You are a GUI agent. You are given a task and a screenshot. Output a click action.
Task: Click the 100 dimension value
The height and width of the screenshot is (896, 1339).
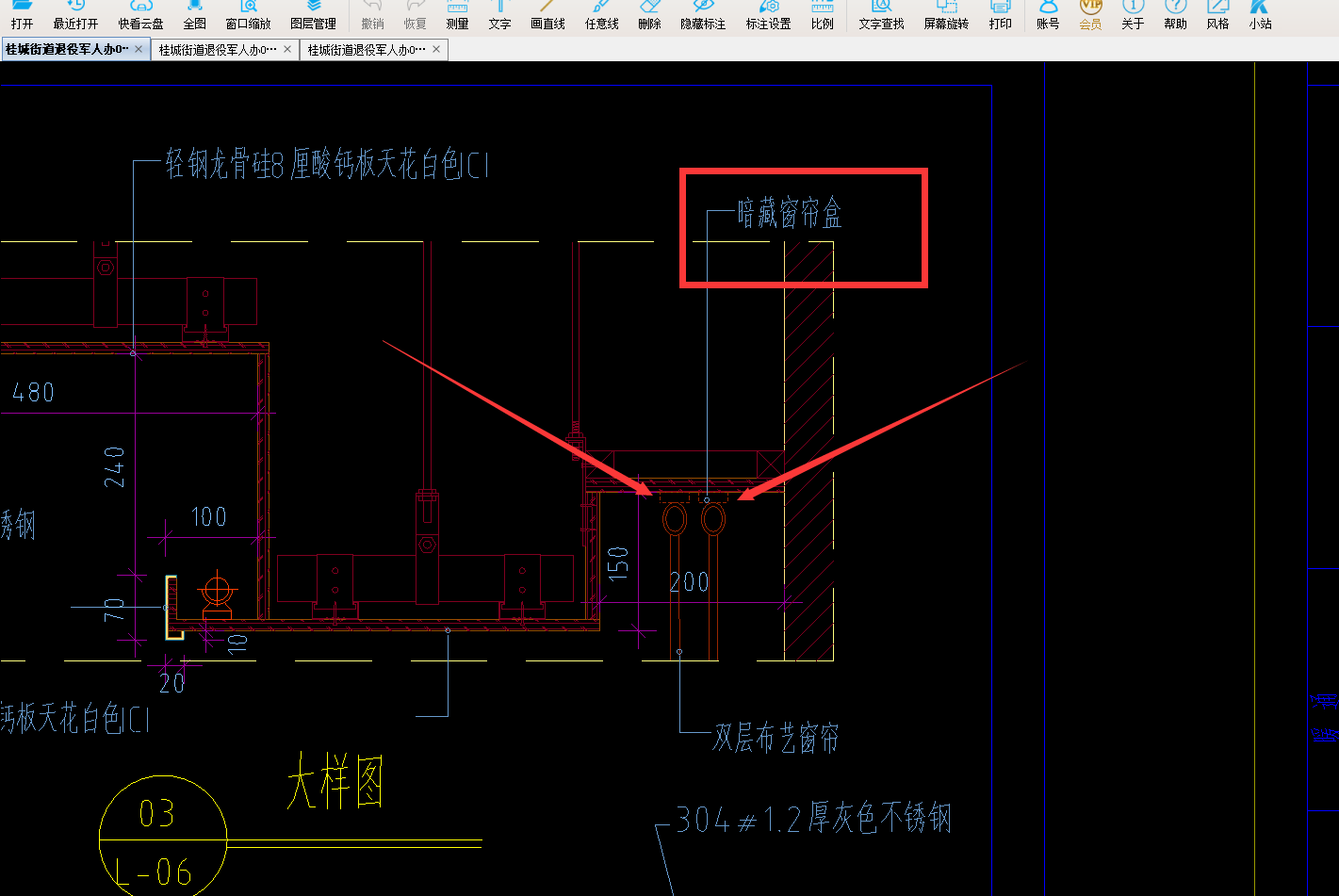[208, 517]
